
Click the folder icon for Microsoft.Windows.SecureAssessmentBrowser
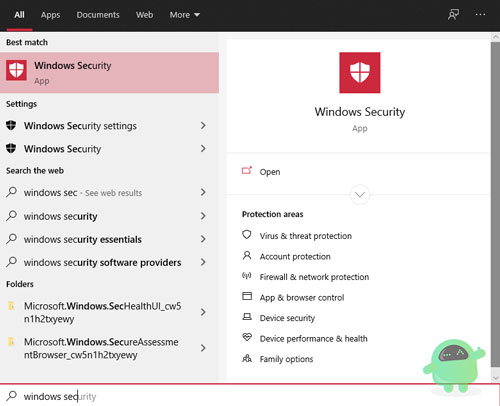(x=11, y=342)
